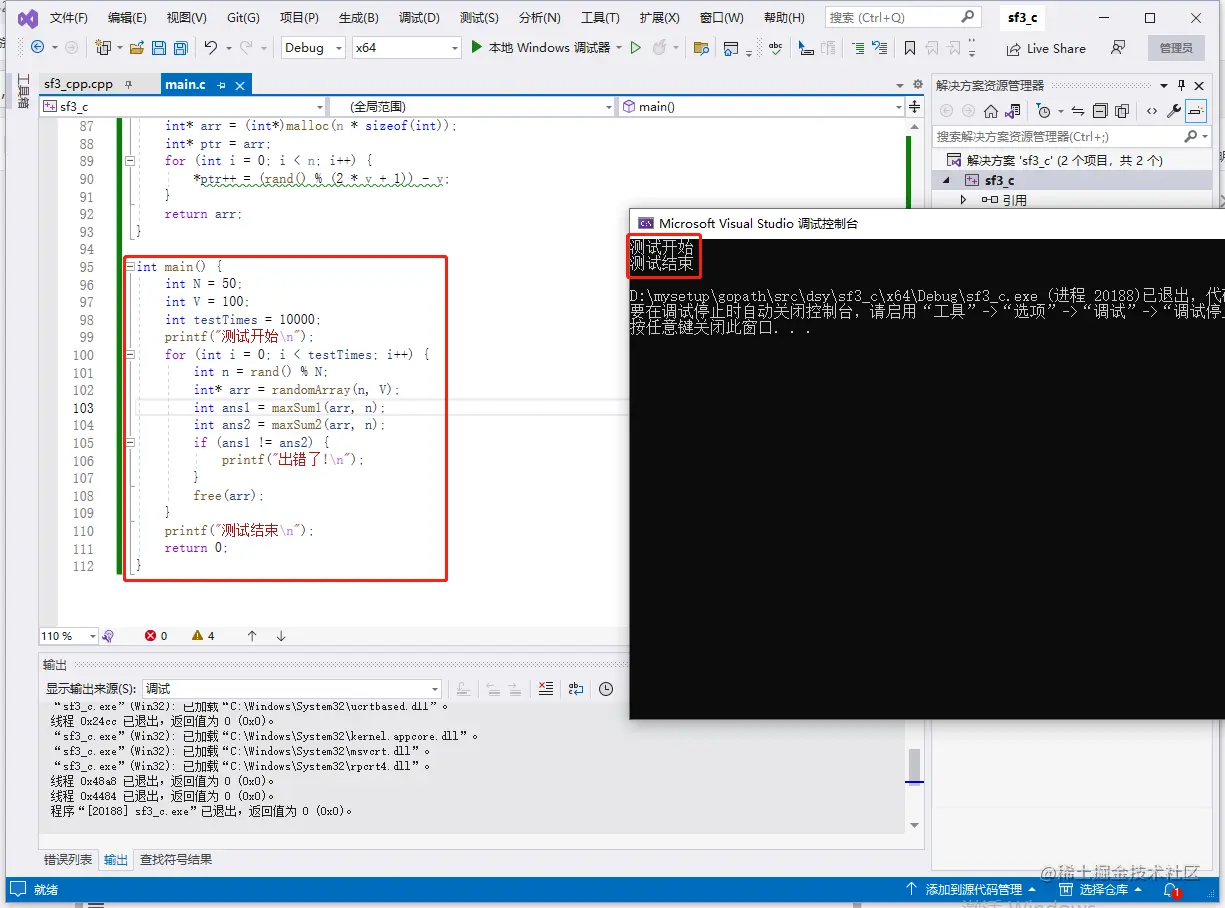Click the Home icon in Solution Explorer
The width and height of the screenshot is (1225, 908).
991,111
